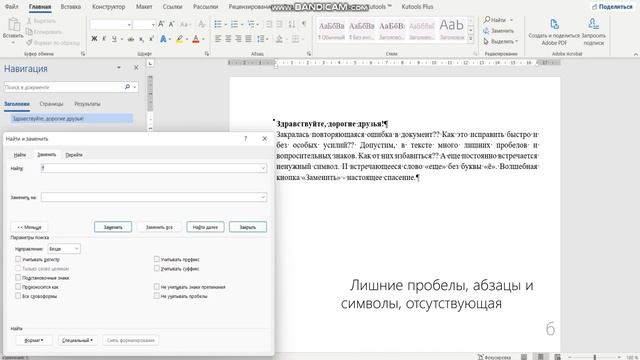Increase font size with larger A icon

tap(161, 24)
